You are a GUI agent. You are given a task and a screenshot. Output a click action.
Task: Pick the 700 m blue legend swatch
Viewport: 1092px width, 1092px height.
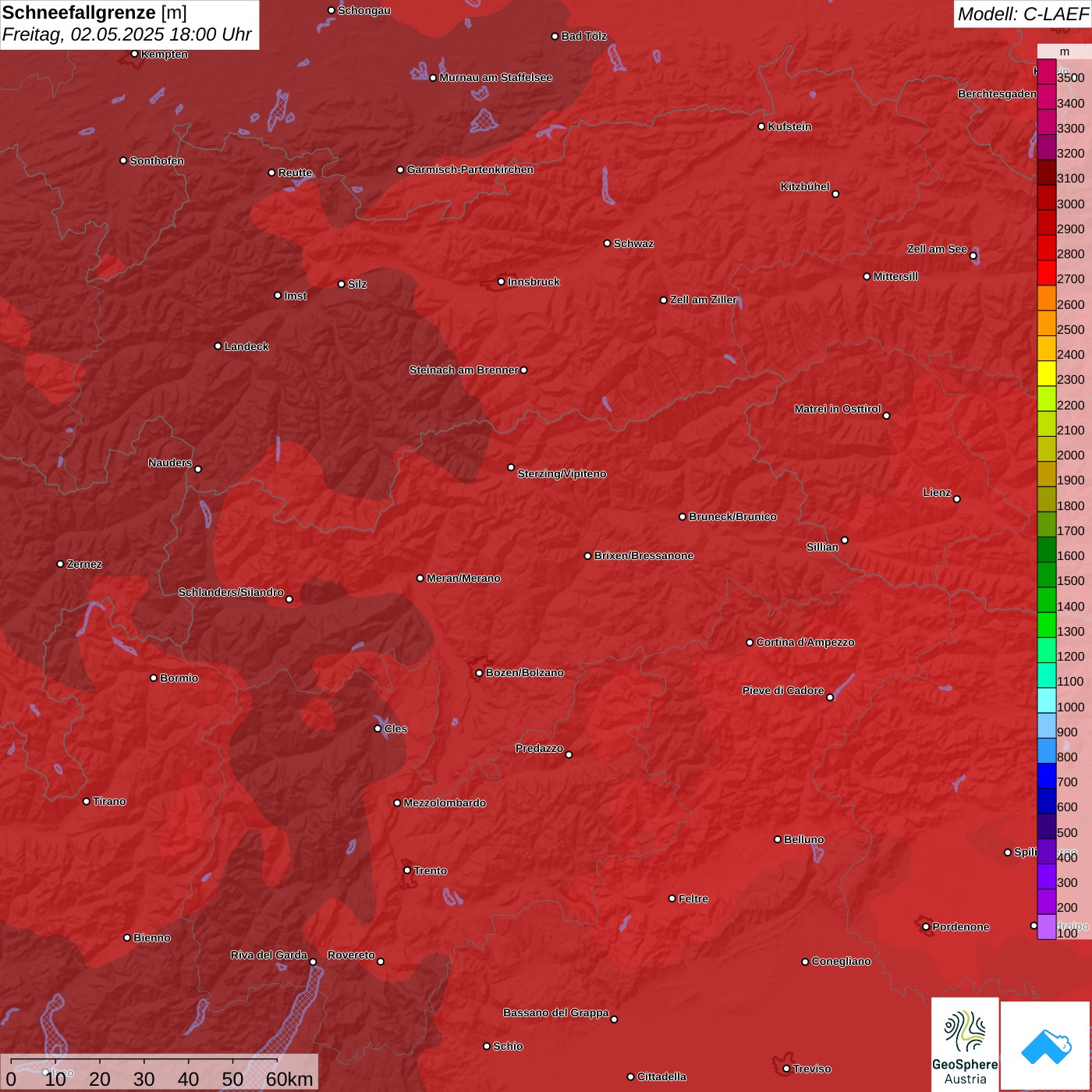click(1047, 776)
